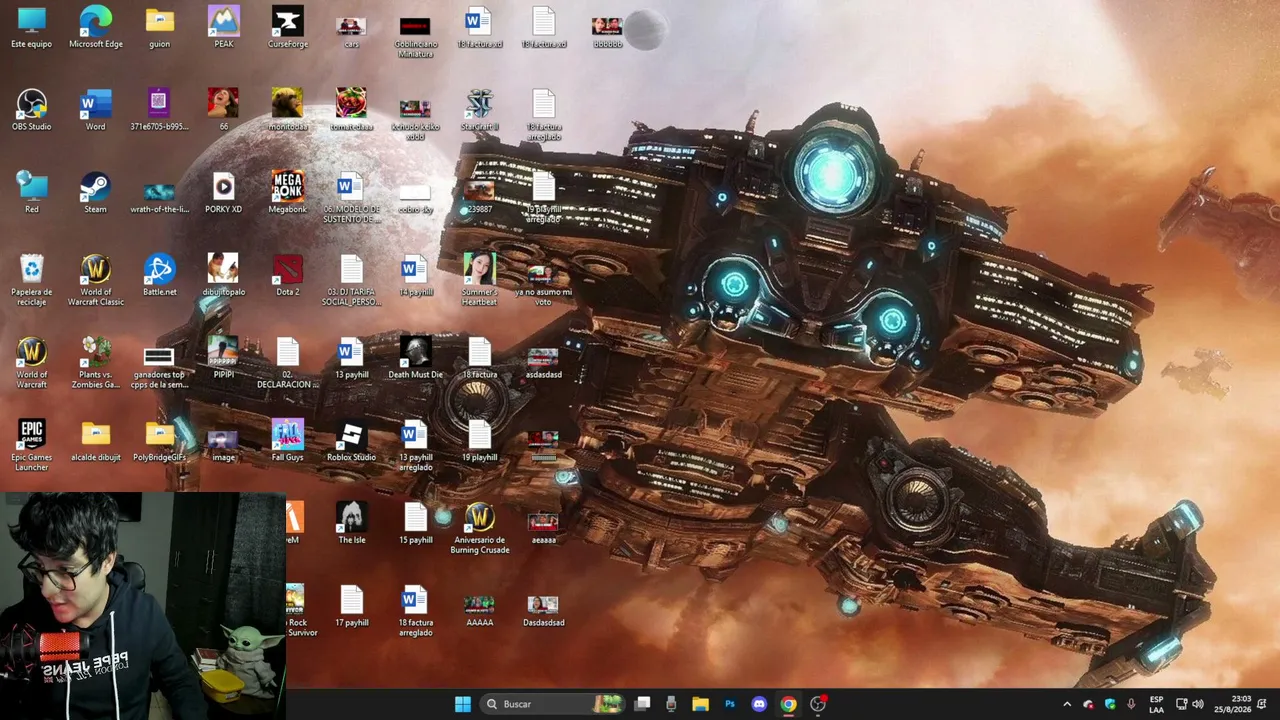The image size is (1280, 720).
Task: Expand hidden system tray icons
Action: point(1067,704)
